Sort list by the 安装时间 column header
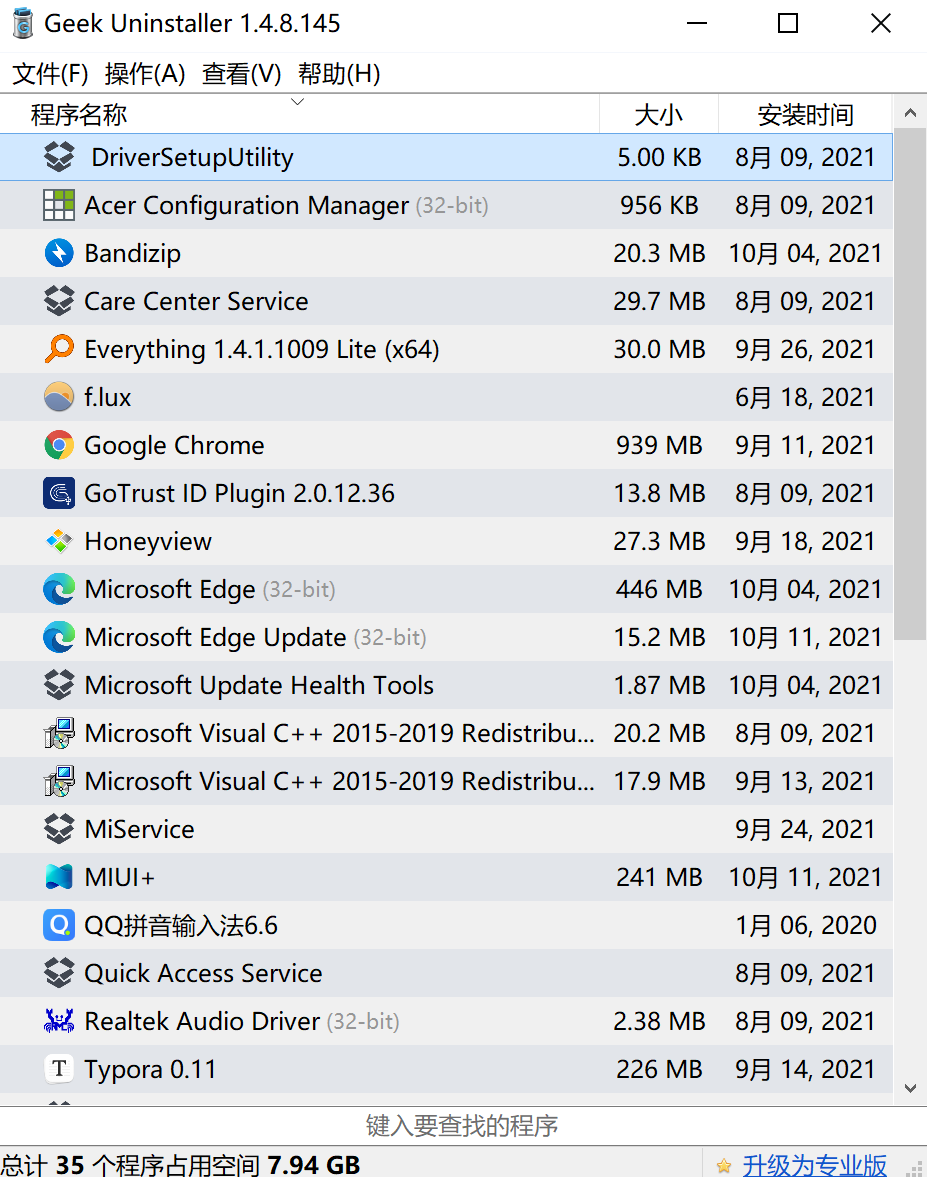The height and width of the screenshot is (1177, 927). tap(805, 114)
